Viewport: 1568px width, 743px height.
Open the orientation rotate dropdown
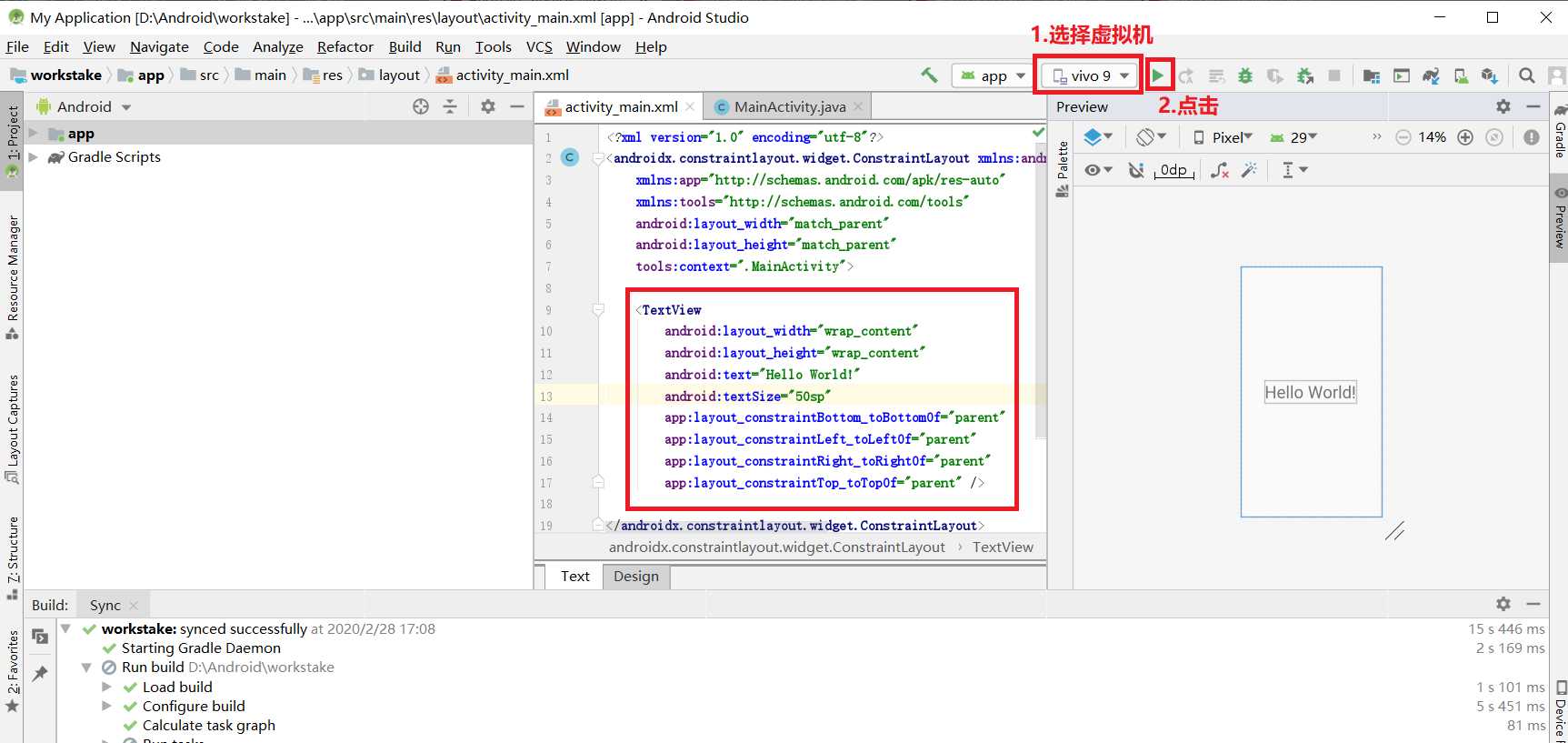(x=1151, y=137)
